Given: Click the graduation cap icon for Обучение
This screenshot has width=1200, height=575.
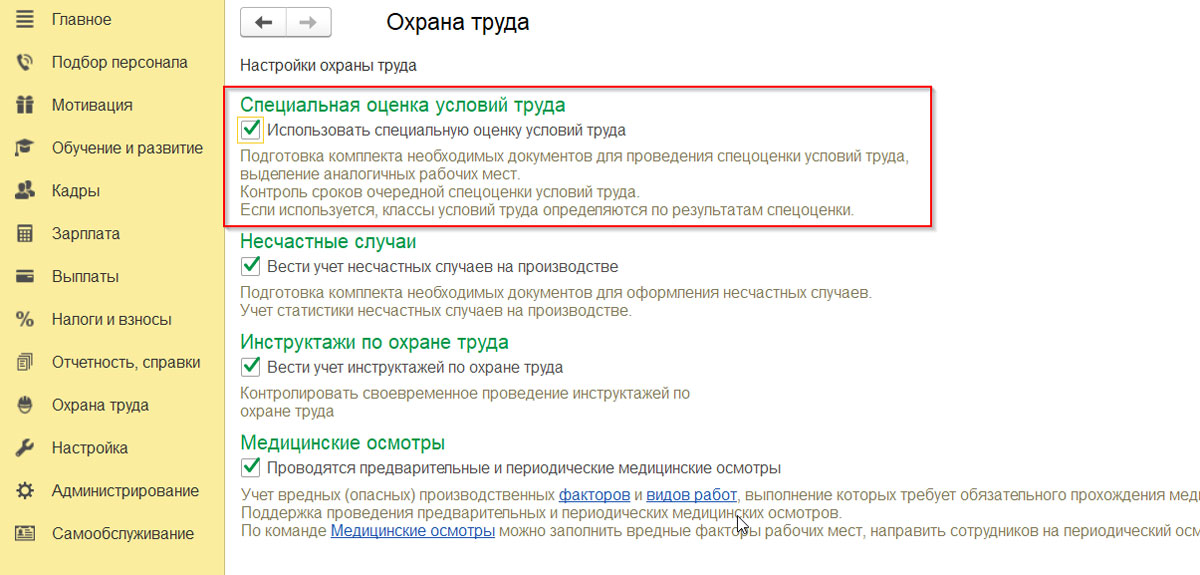Looking at the screenshot, I should (x=25, y=148).
